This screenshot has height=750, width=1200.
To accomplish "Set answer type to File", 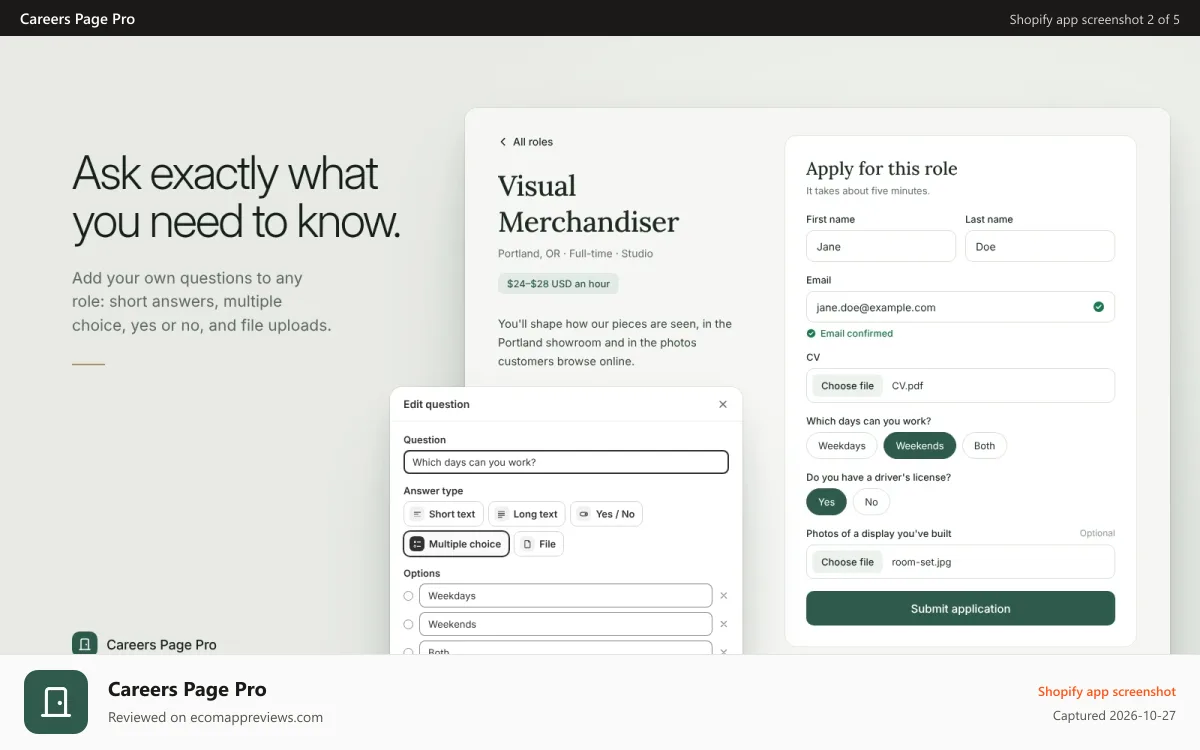I will tap(539, 544).
